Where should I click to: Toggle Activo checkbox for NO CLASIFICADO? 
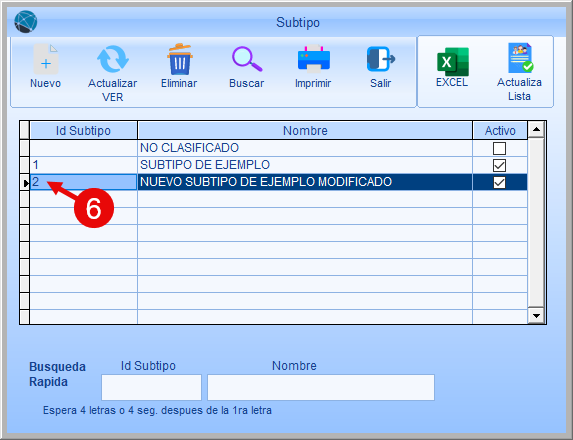pyautogui.click(x=499, y=148)
